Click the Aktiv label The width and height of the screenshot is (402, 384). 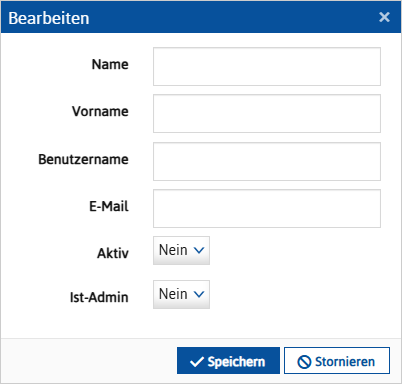[x=113, y=253]
